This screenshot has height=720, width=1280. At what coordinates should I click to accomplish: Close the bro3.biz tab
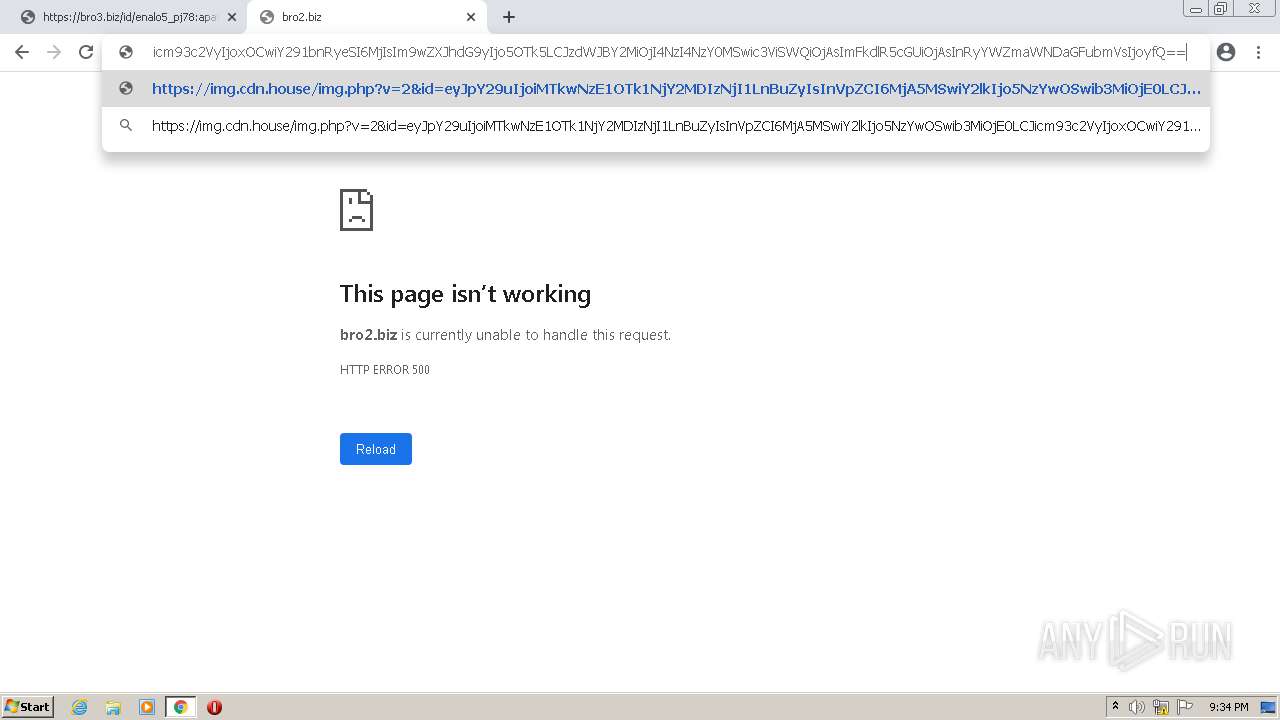pos(231,17)
